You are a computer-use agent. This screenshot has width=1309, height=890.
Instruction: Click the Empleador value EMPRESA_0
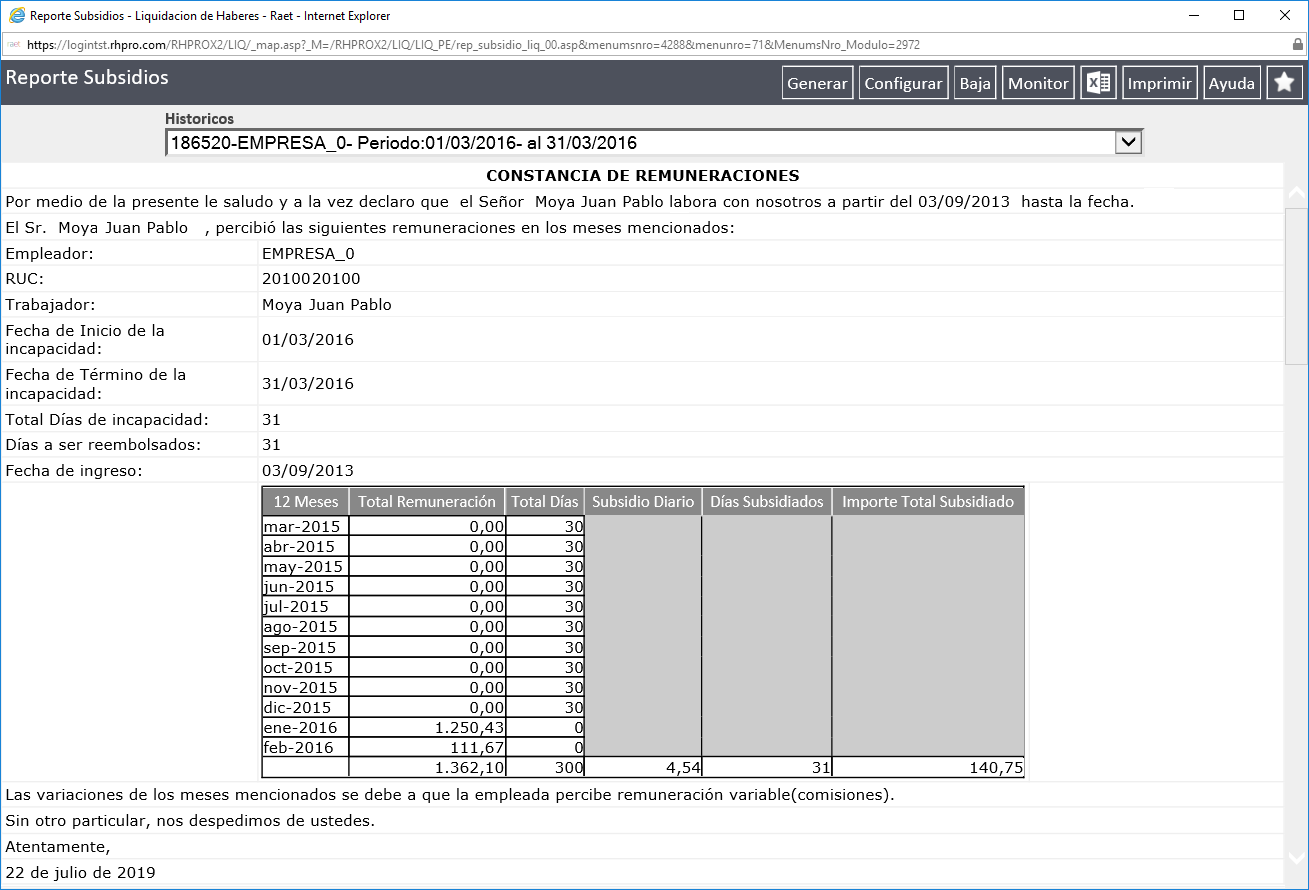[x=308, y=254]
